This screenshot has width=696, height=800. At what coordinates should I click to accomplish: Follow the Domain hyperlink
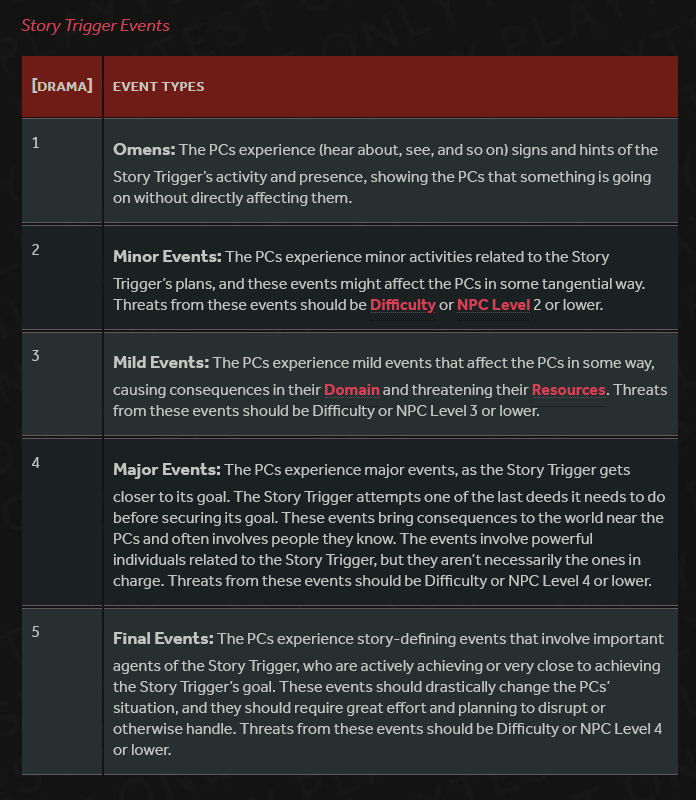(x=352, y=390)
